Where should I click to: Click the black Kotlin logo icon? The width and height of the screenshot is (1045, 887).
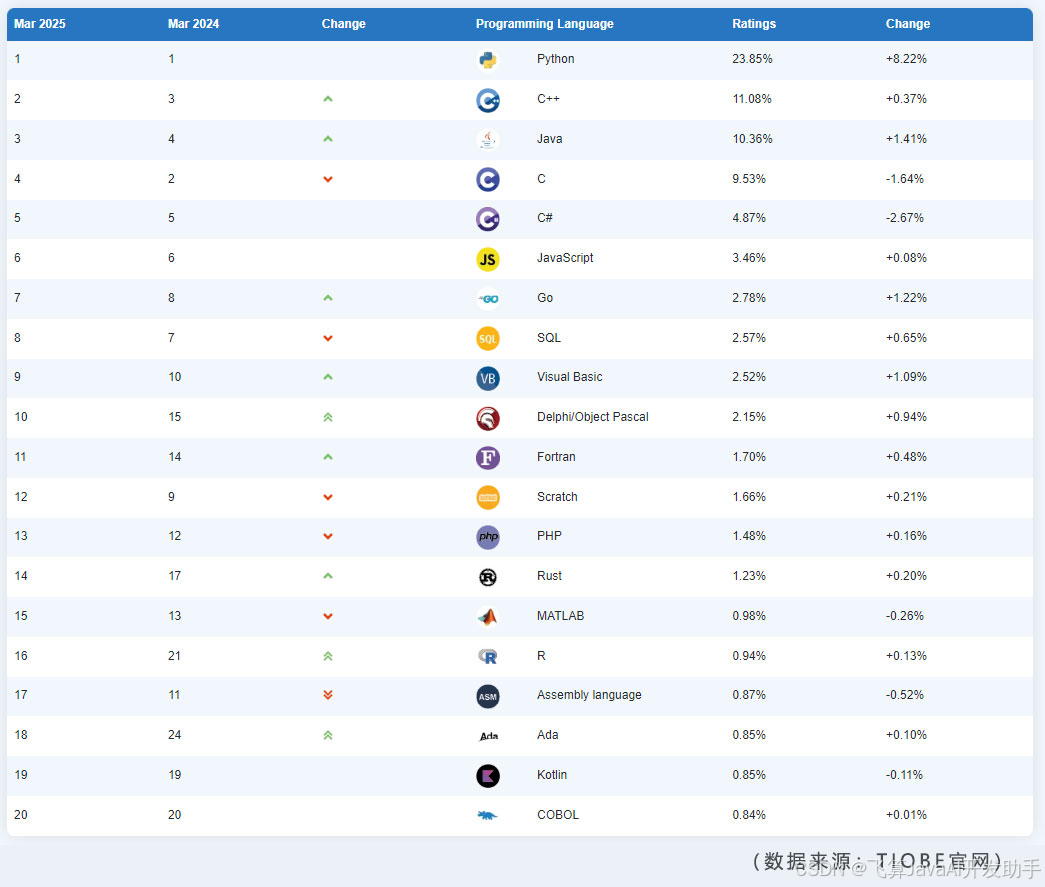coord(488,776)
